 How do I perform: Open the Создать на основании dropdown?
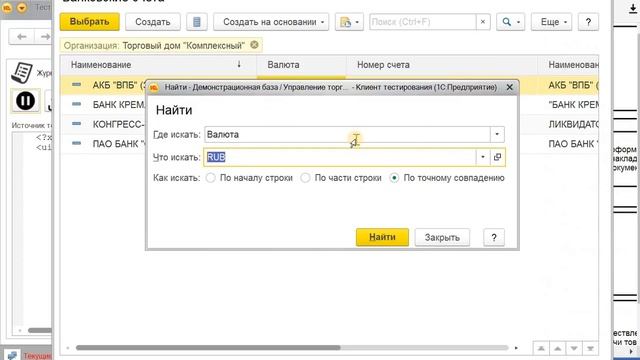[271, 22]
